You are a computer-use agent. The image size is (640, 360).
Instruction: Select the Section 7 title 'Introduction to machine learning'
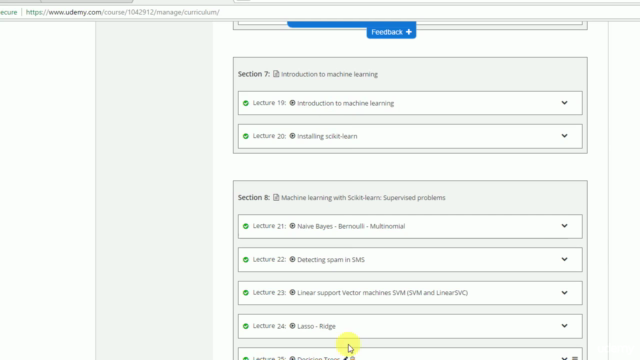click(x=329, y=74)
